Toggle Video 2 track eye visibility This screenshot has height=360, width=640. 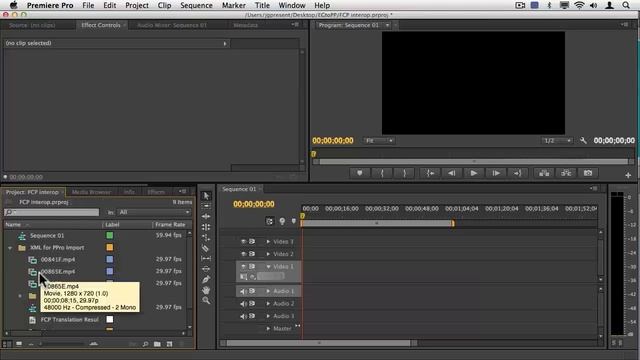coord(243,254)
